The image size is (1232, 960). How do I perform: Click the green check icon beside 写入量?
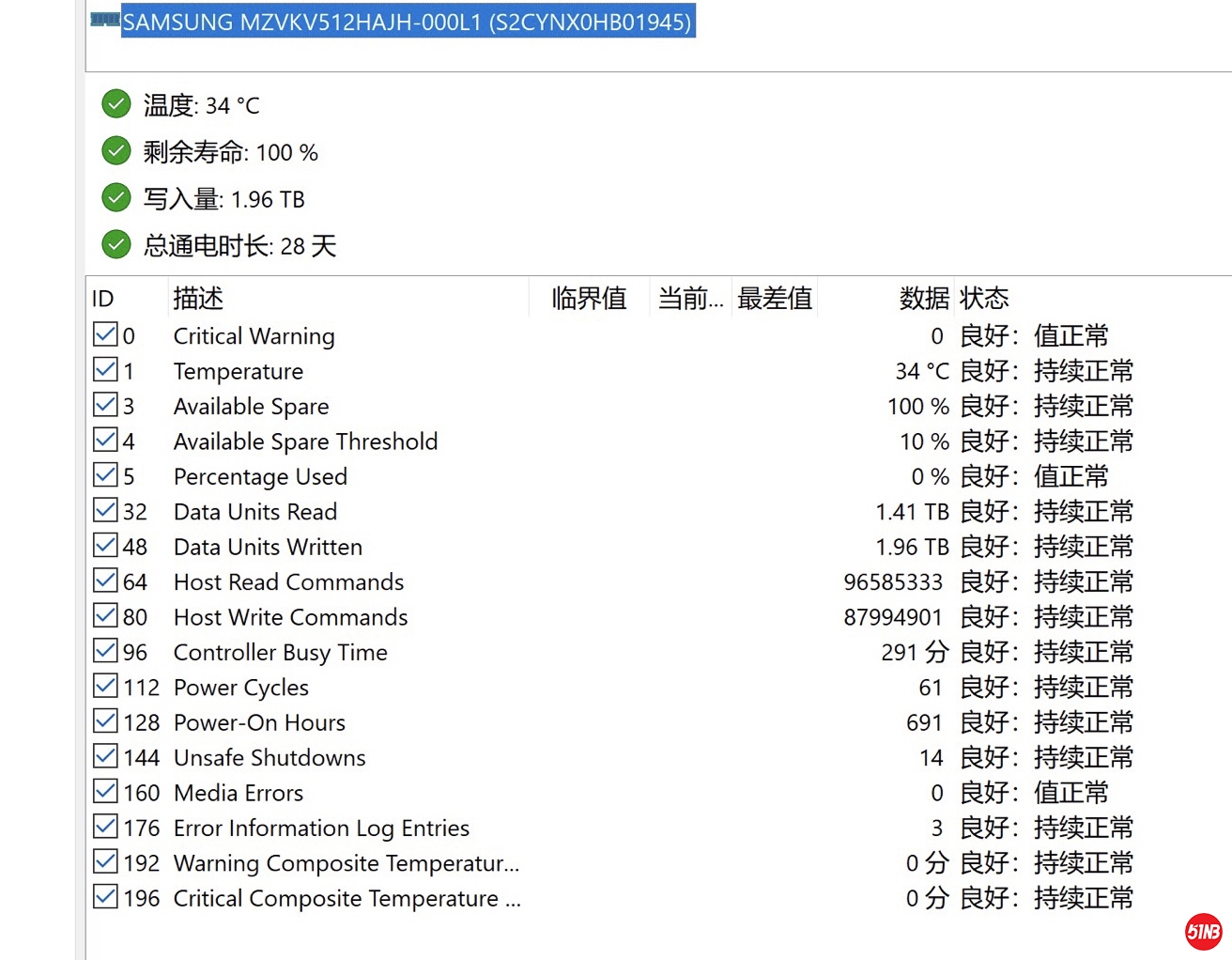pos(116,197)
